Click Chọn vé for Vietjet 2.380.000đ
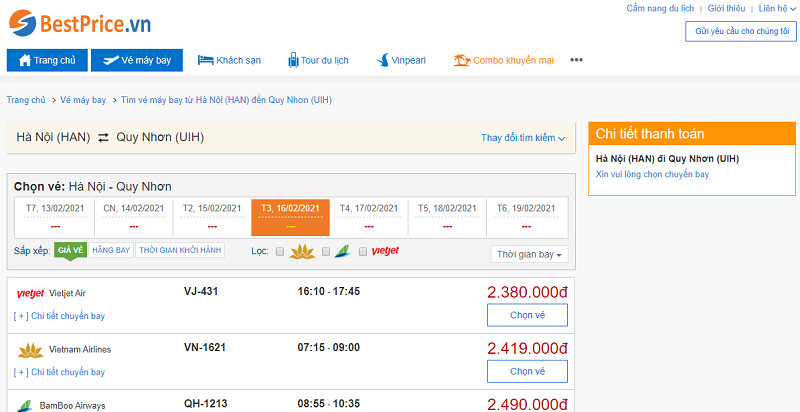800x412 pixels. (528, 315)
